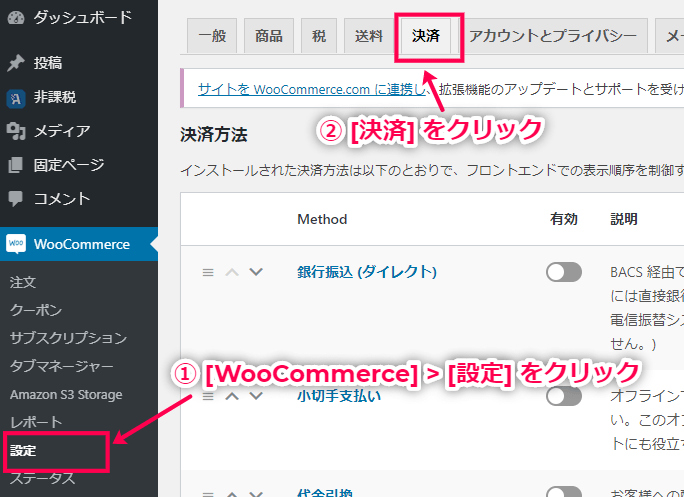Enable 小切手支払い payment toggle

click(x=564, y=396)
